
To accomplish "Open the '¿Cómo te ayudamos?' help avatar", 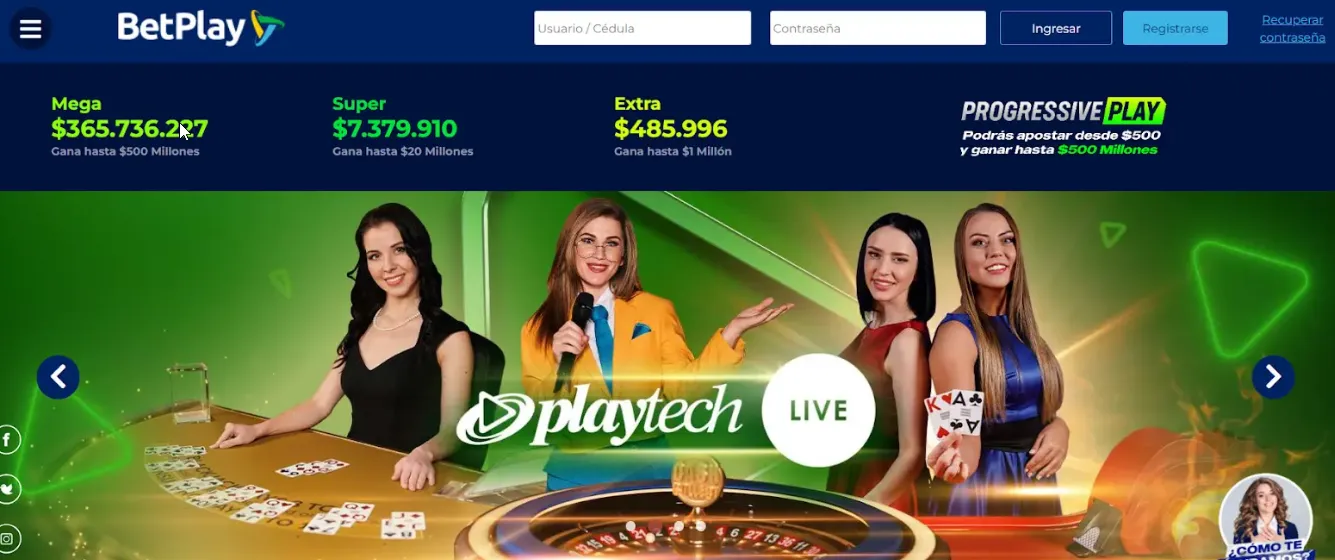I will pos(1266,518).
